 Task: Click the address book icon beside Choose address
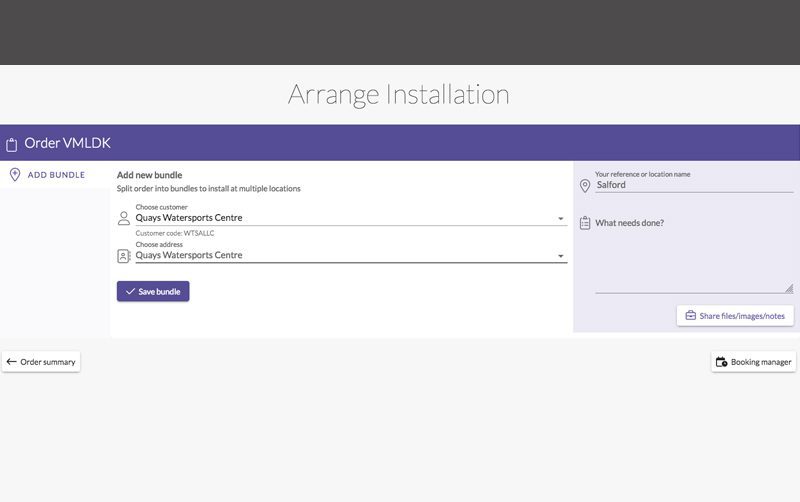pos(123,256)
